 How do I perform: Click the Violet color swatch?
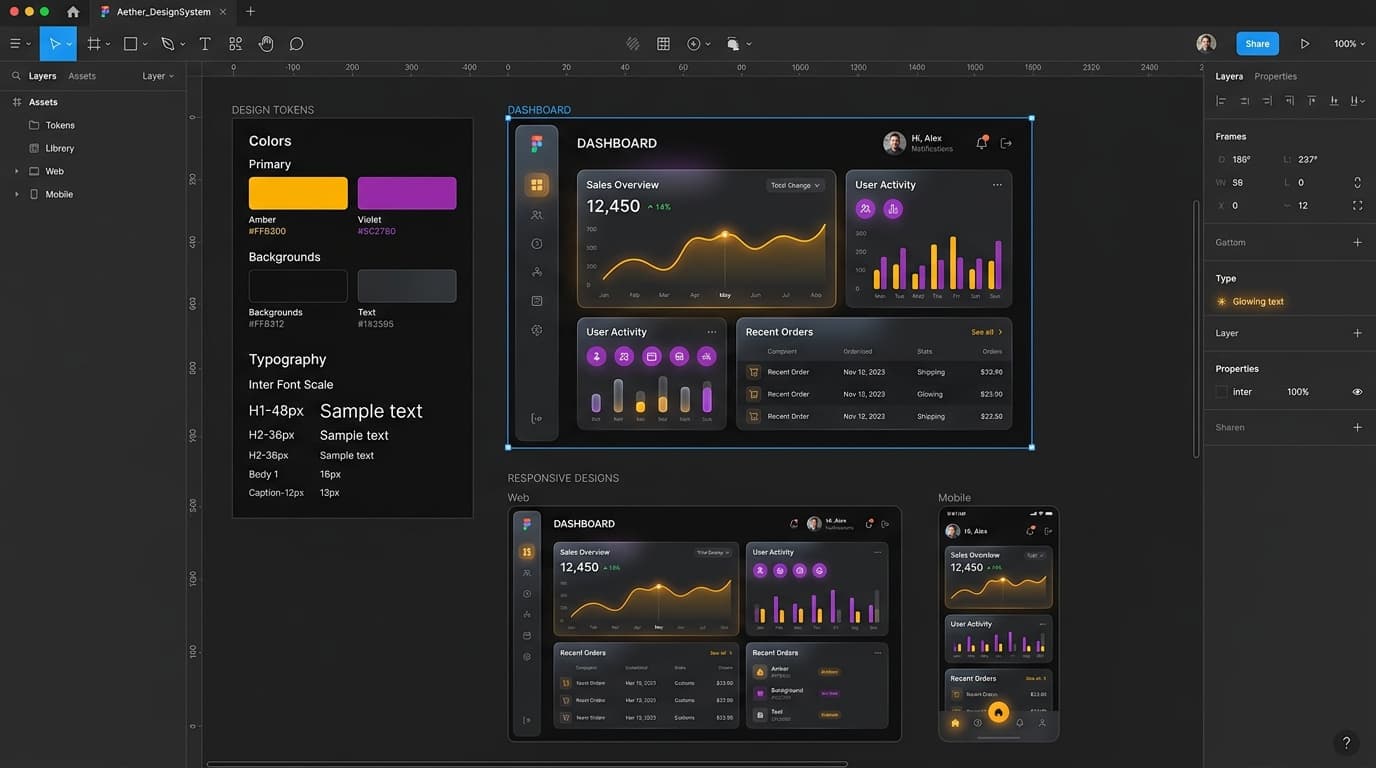click(x=407, y=193)
